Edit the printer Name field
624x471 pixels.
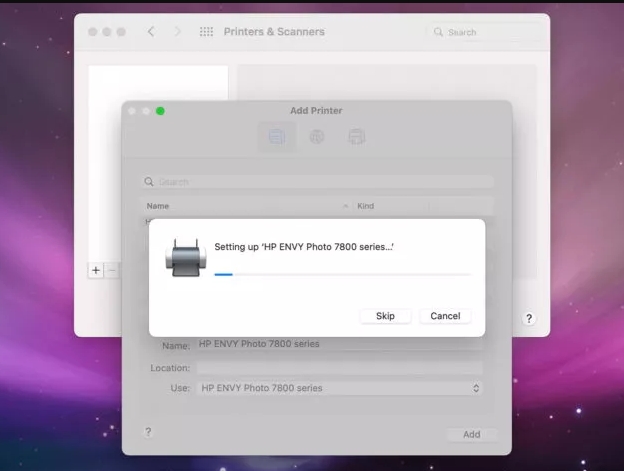click(x=339, y=344)
